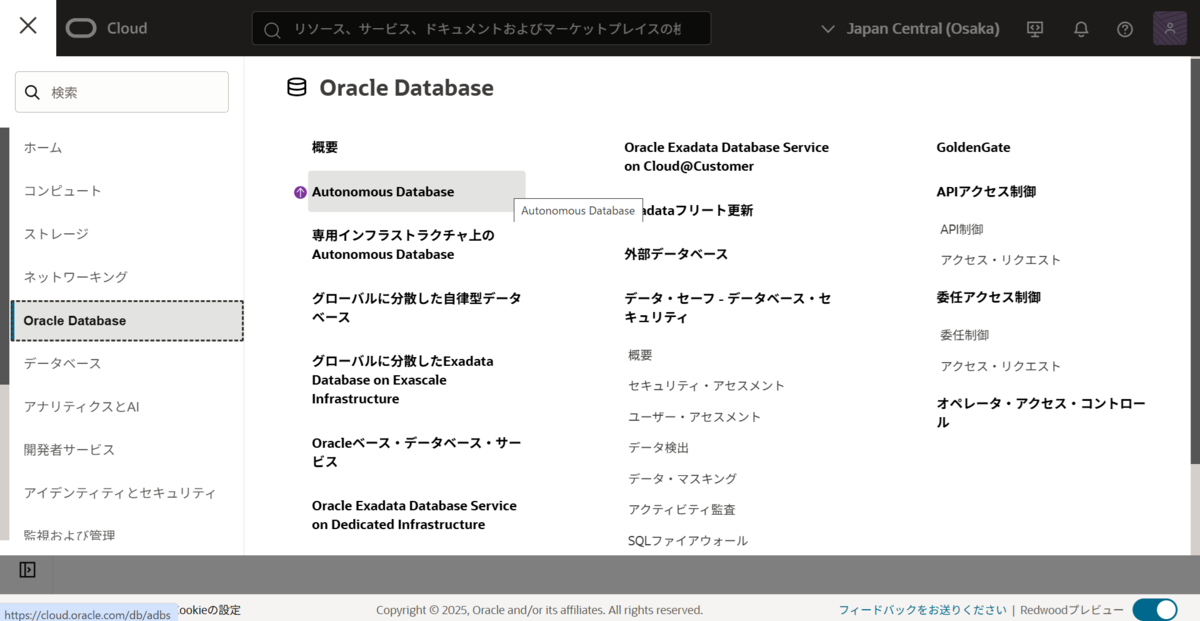This screenshot has width=1200, height=621.
Task: Toggle the Redwood preview switch
Action: pyautogui.click(x=1155, y=609)
